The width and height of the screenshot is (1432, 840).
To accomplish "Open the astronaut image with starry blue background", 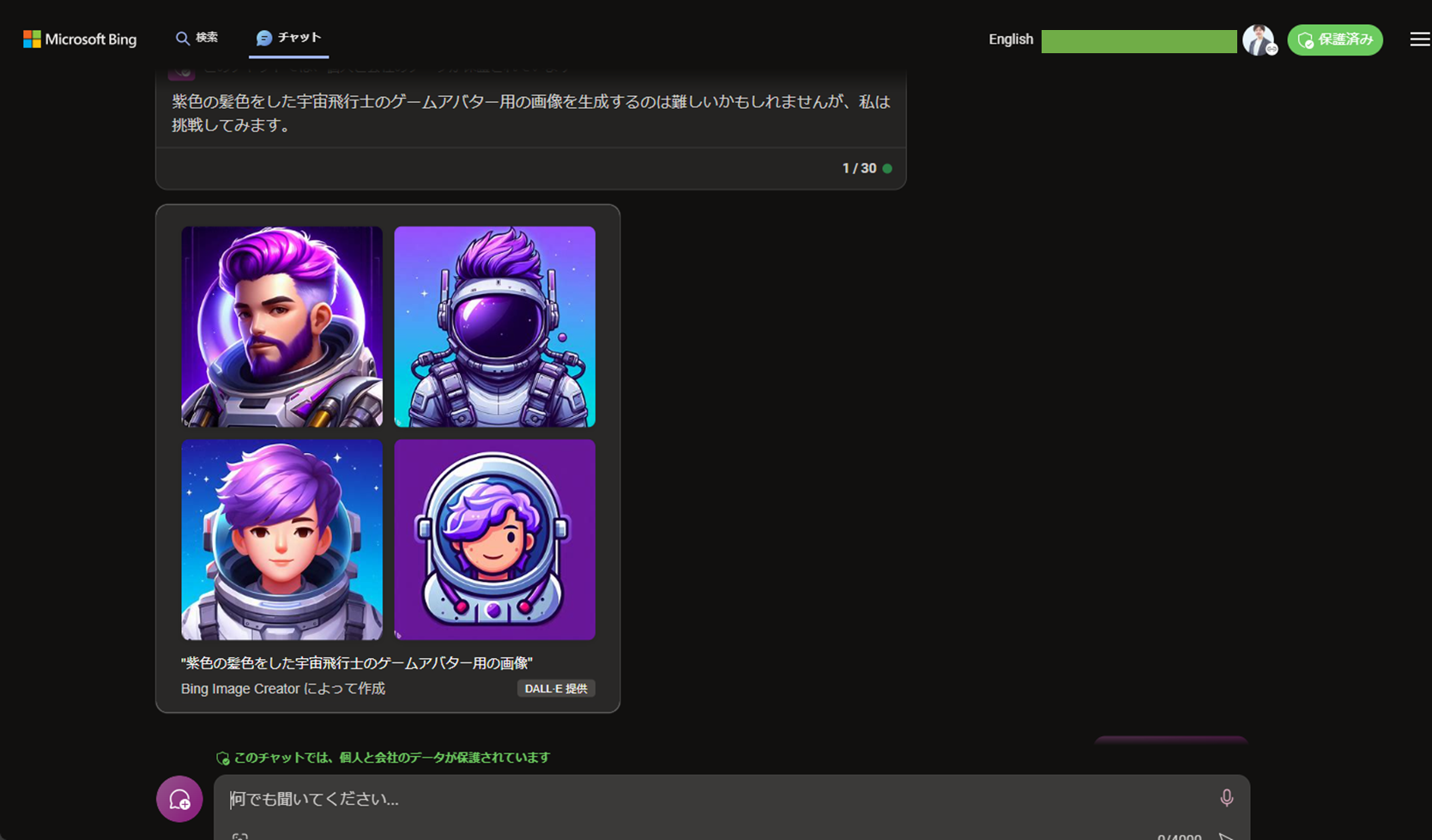I will 281,540.
